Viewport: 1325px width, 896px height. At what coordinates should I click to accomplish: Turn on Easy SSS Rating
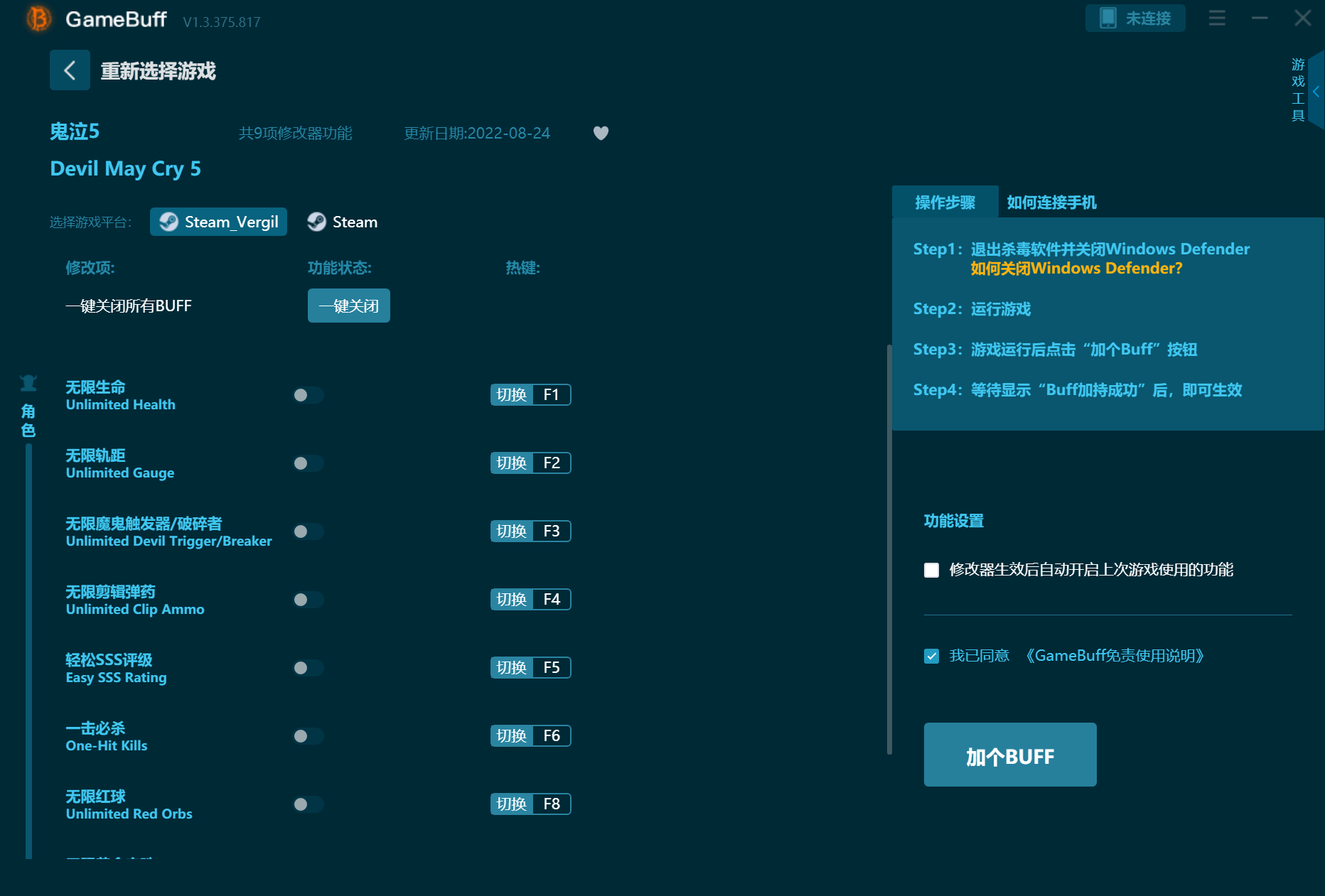(x=309, y=668)
